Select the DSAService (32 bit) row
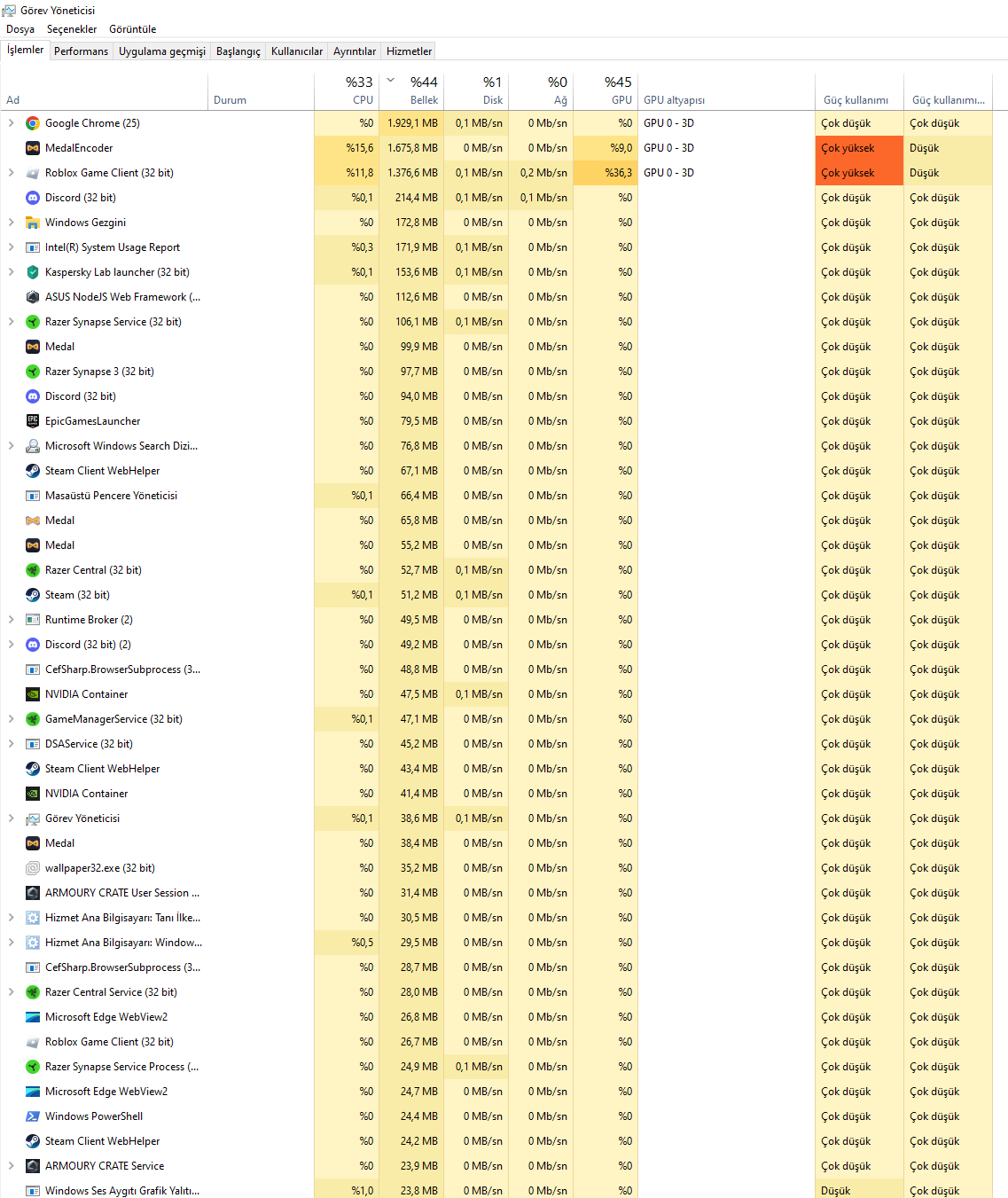 (x=496, y=744)
